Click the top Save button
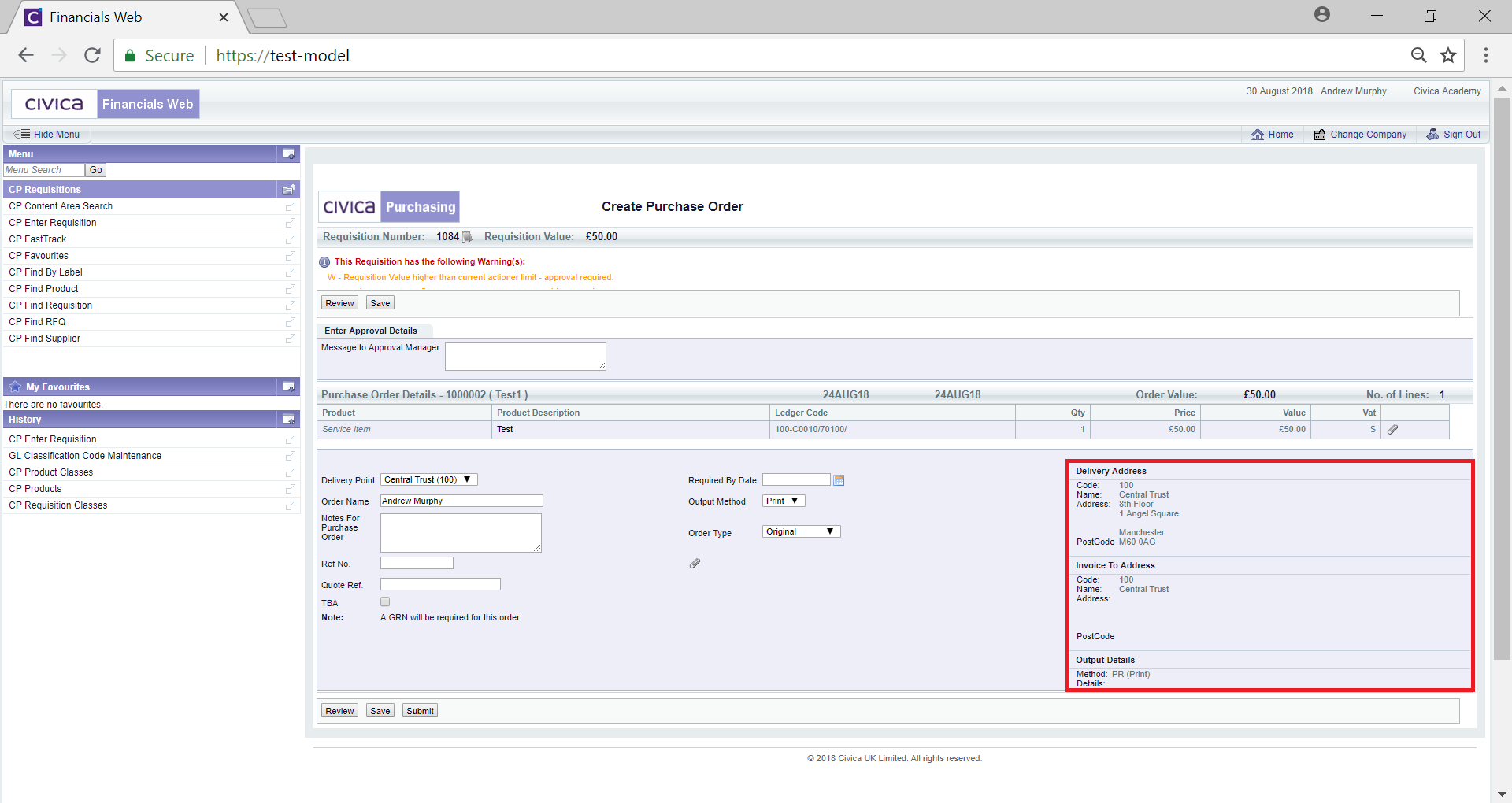This screenshot has width=1512, height=803. (x=380, y=303)
